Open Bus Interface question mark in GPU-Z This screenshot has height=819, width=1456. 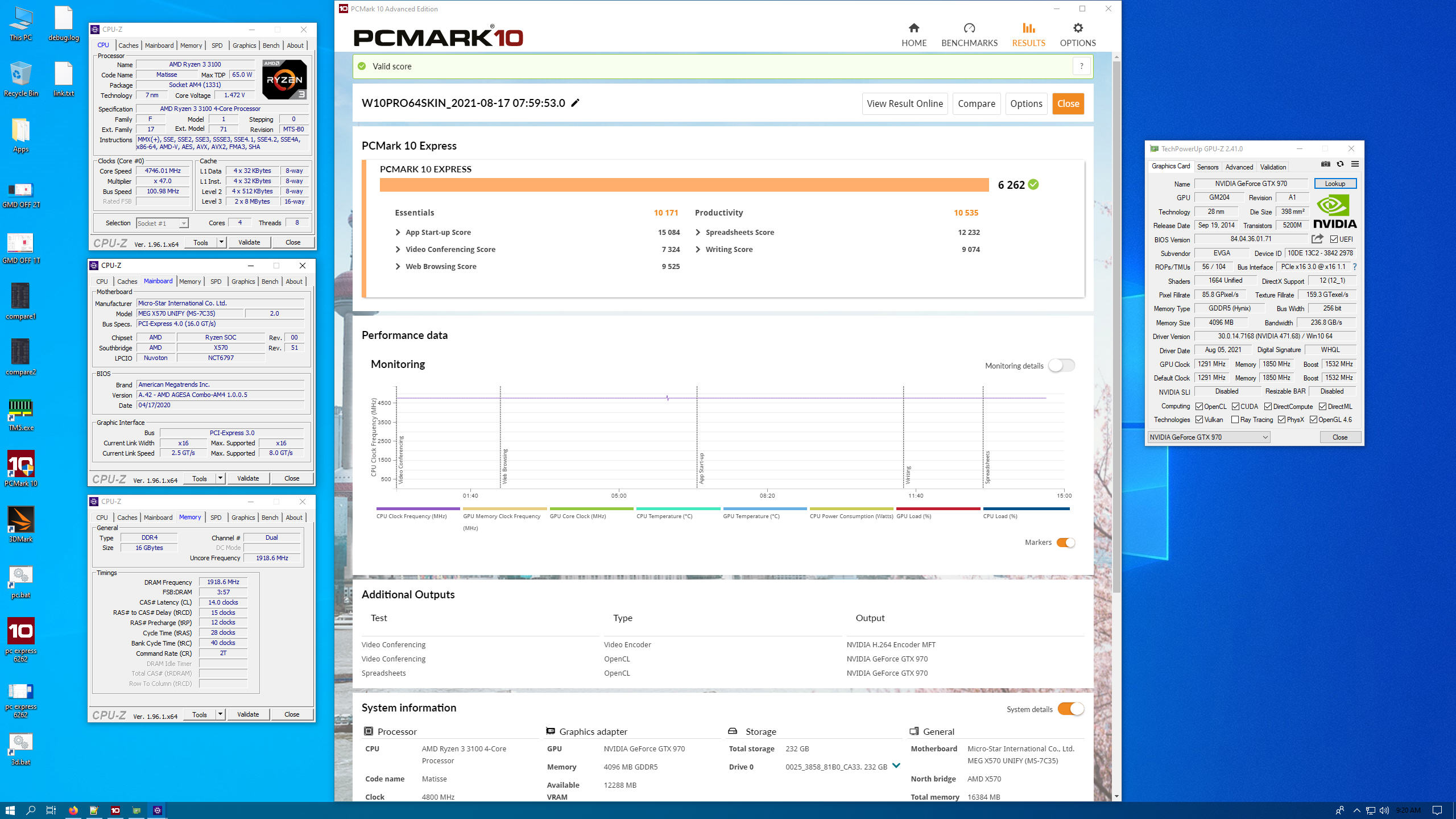click(x=1354, y=267)
